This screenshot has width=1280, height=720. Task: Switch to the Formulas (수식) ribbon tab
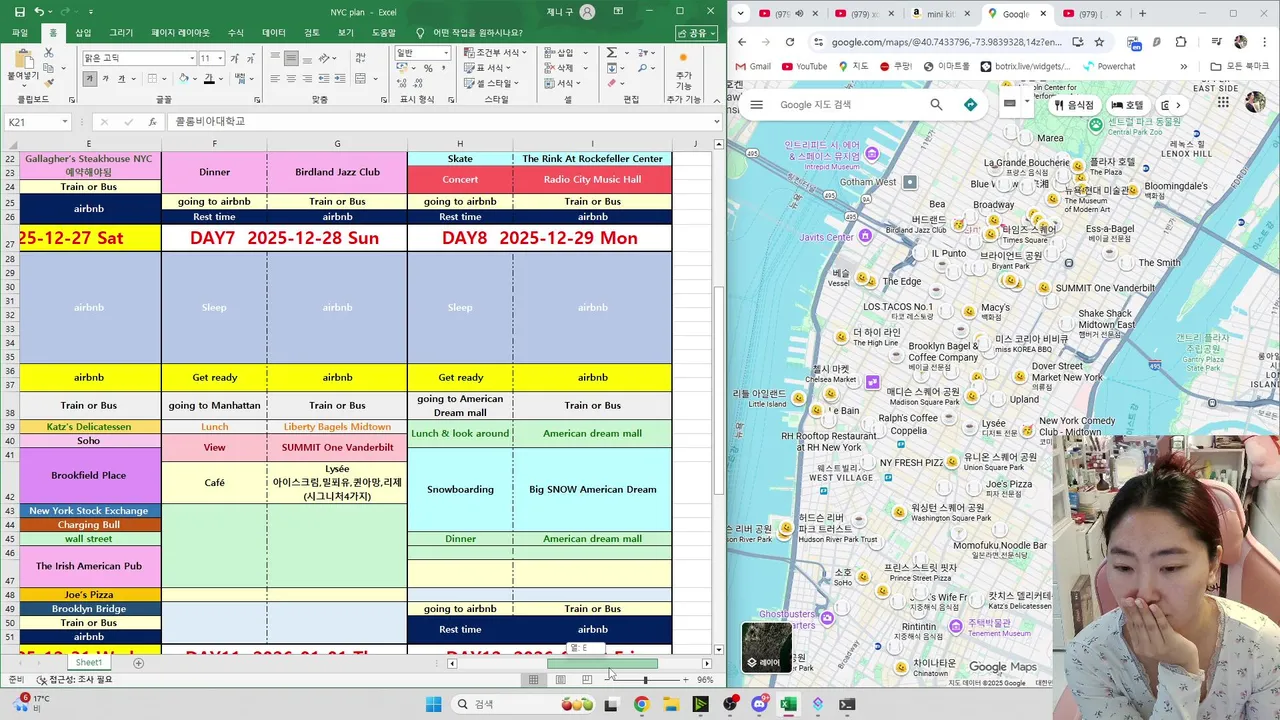[236, 33]
